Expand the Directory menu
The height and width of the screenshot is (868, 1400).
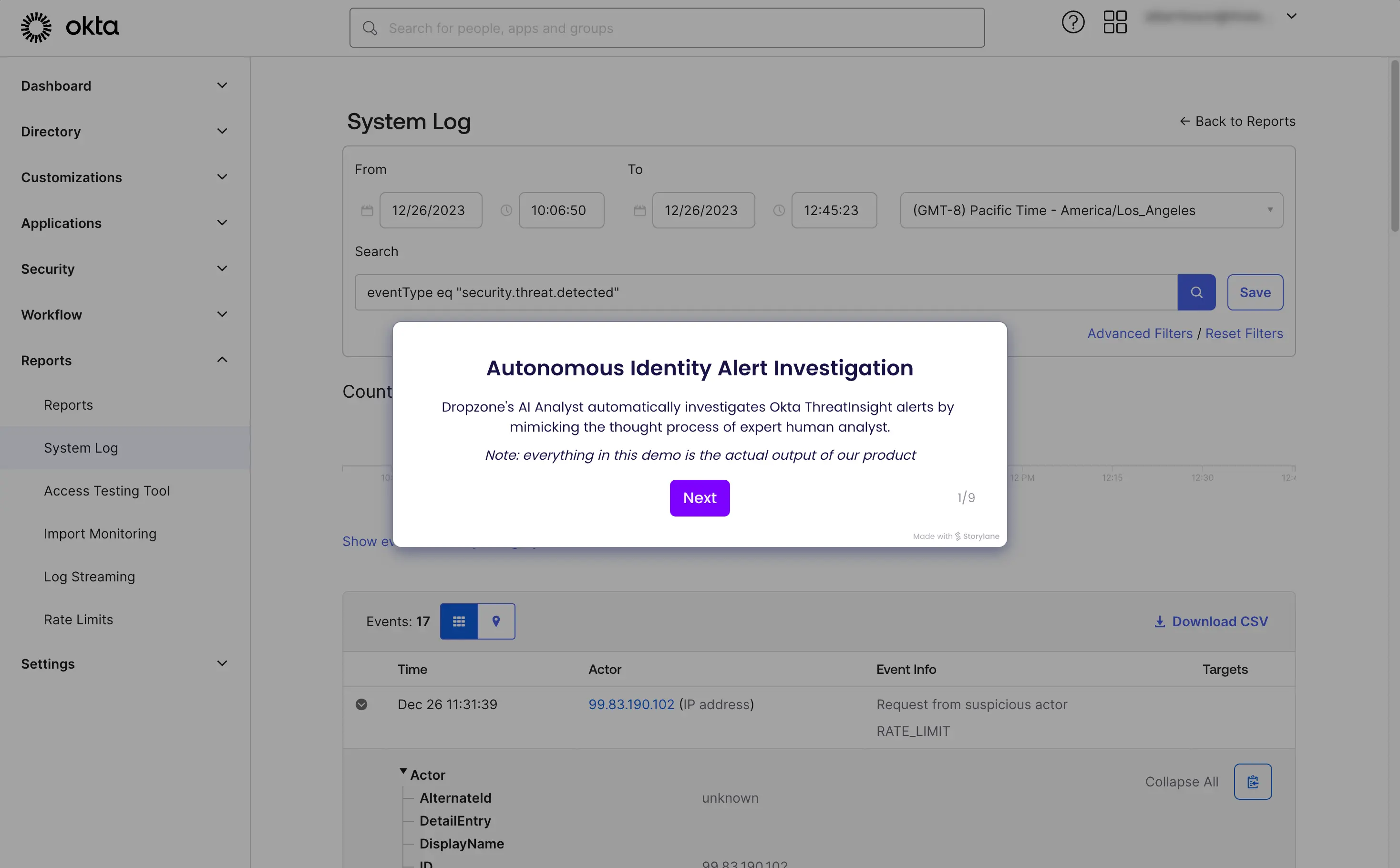(x=124, y=132)
